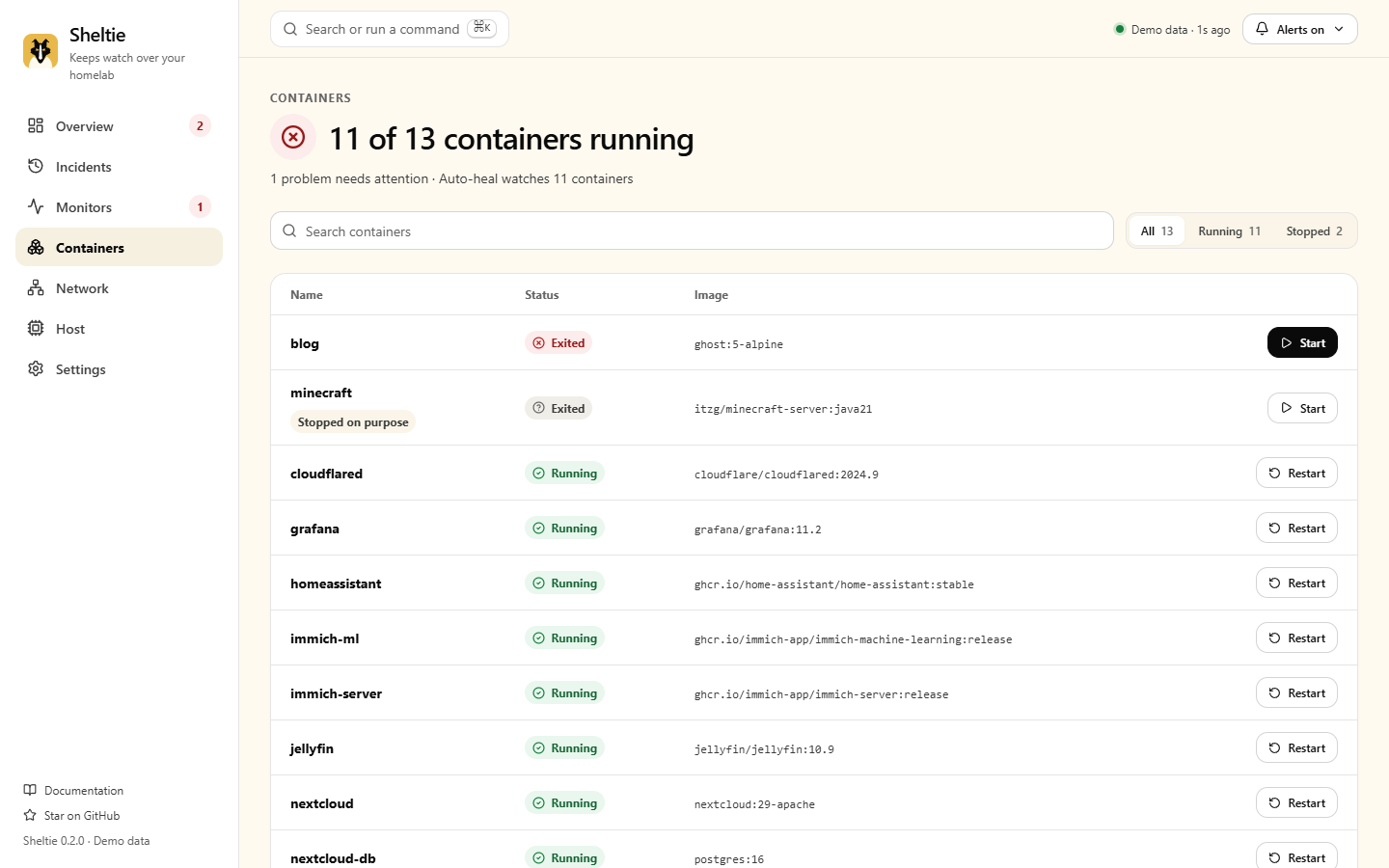Click the Incidents history icon
Screen dimensions: 1389x868
(x=36, y=166)
